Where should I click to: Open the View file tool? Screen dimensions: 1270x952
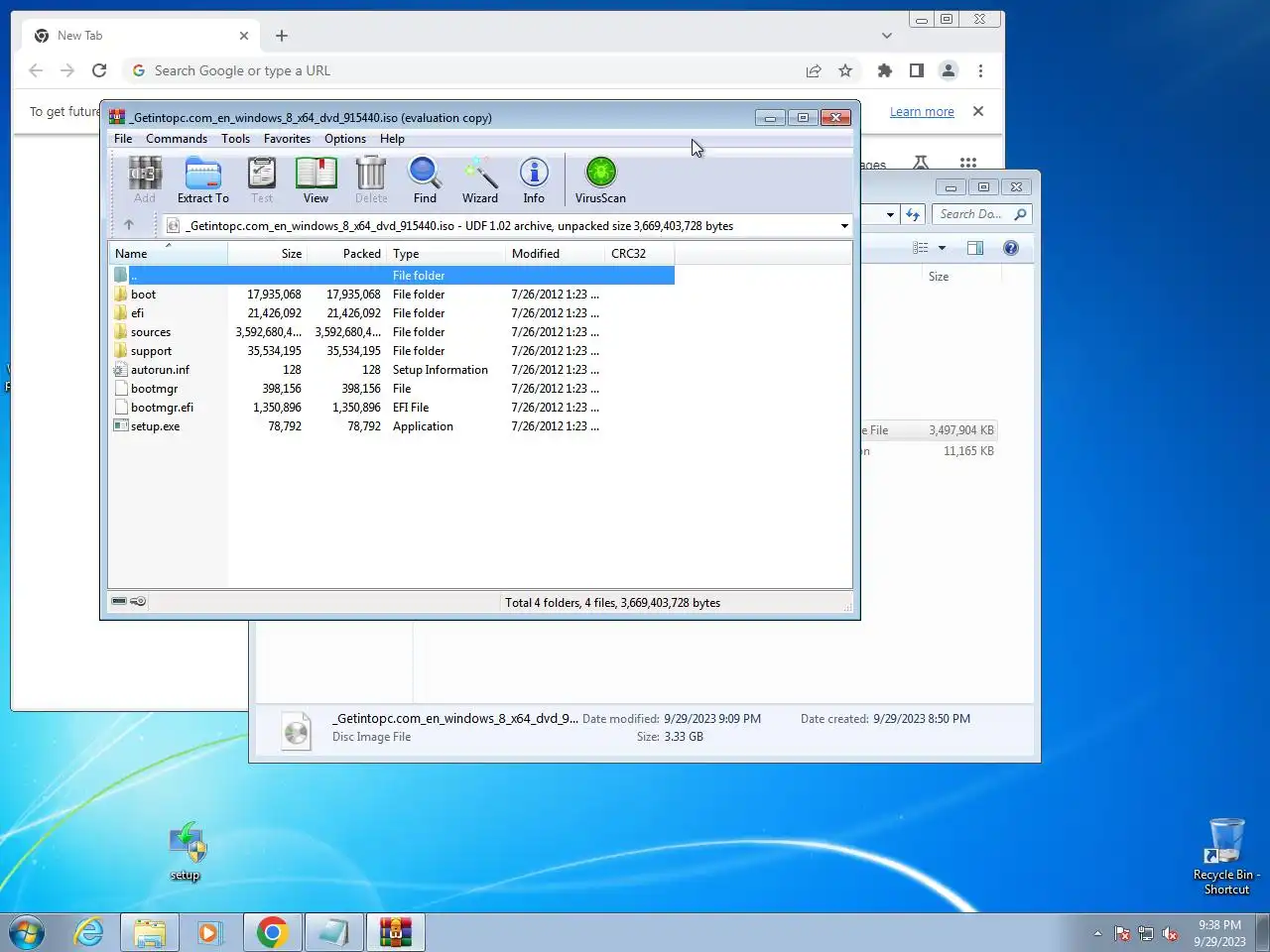click(x=316, y=179)
